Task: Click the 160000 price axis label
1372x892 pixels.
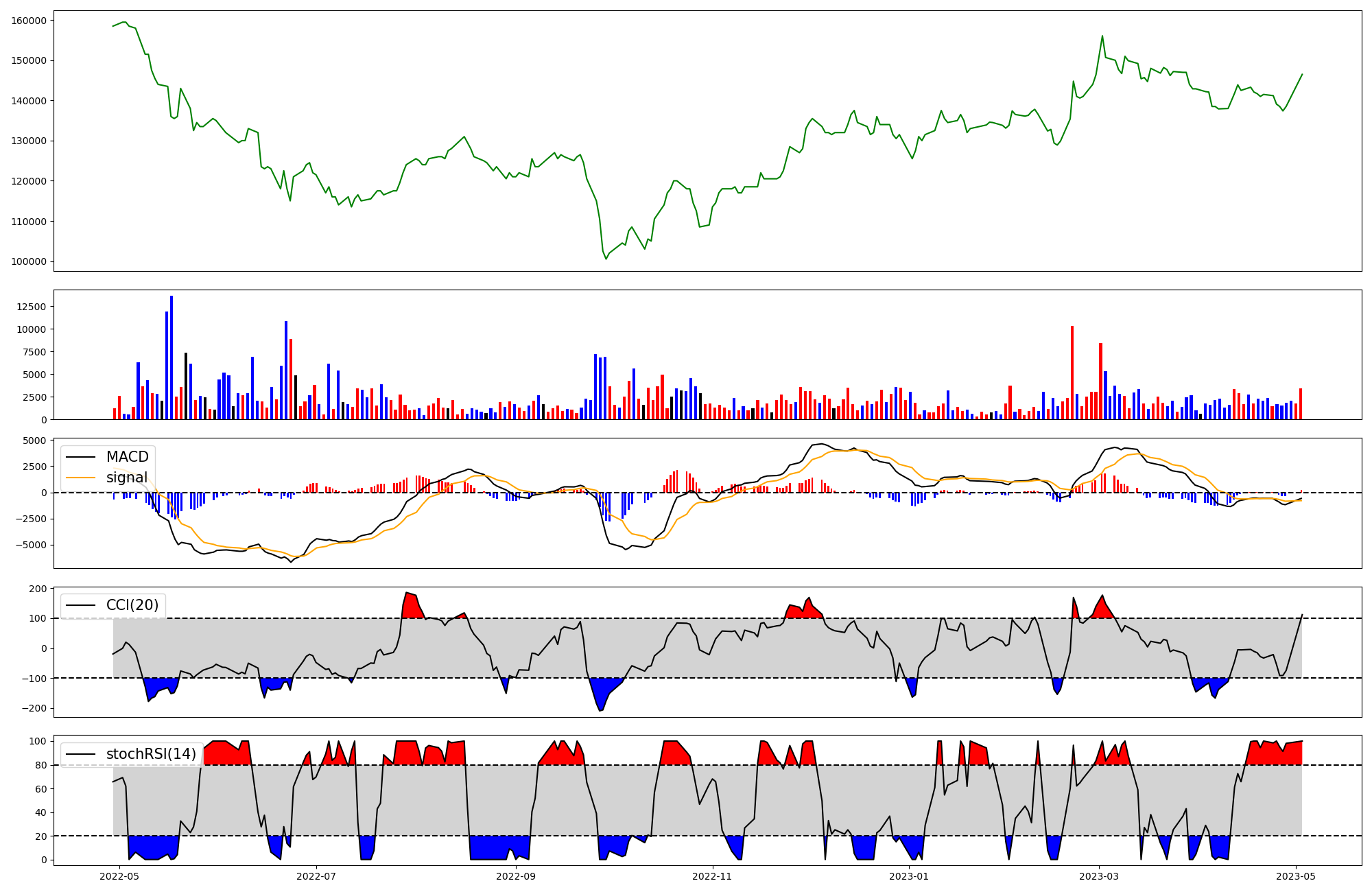Action: click(29, 21)
